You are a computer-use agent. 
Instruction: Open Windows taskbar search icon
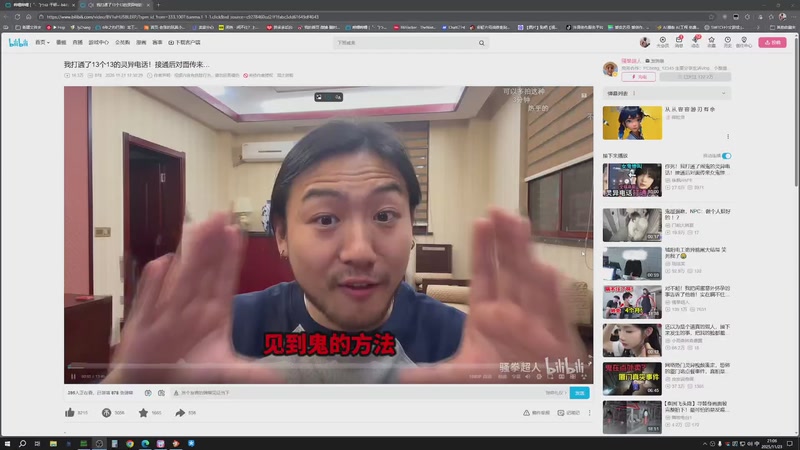[x=22, y=443]
